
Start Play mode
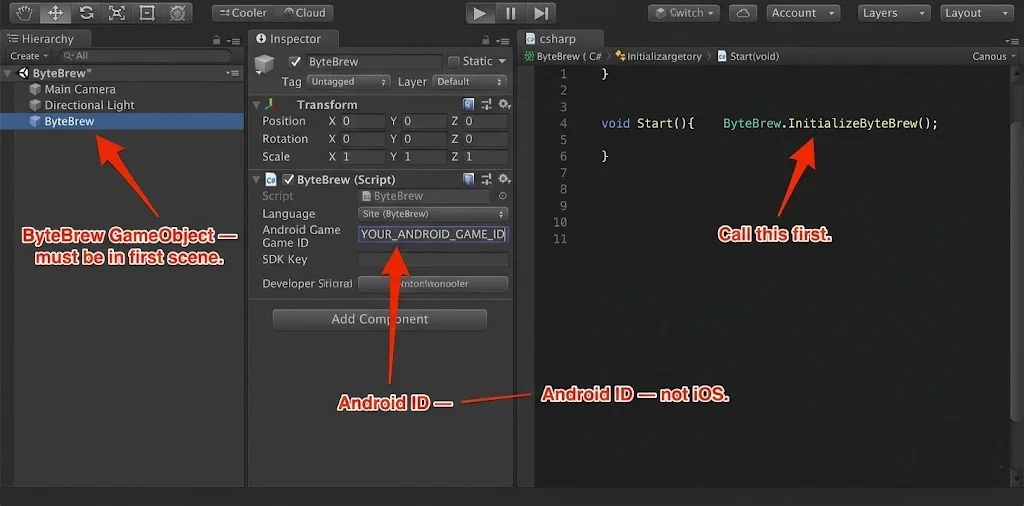(x=480, y=13)
